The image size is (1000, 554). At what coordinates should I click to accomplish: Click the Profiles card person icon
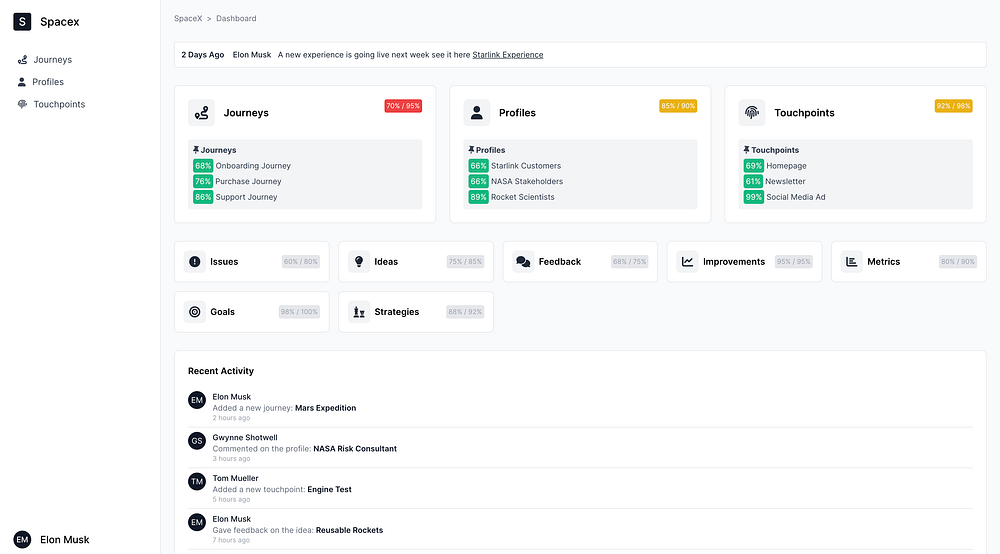point(476,113)
